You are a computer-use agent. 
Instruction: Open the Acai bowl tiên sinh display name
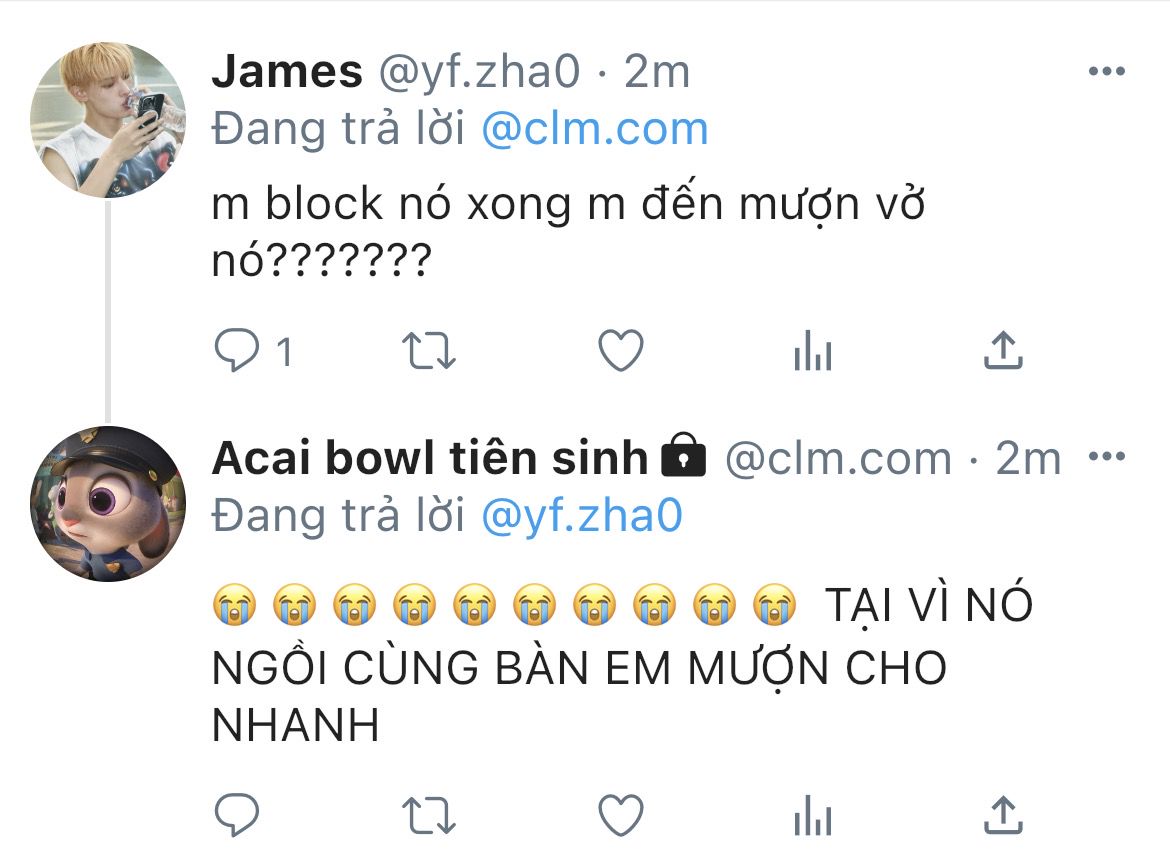pos(430,457)
